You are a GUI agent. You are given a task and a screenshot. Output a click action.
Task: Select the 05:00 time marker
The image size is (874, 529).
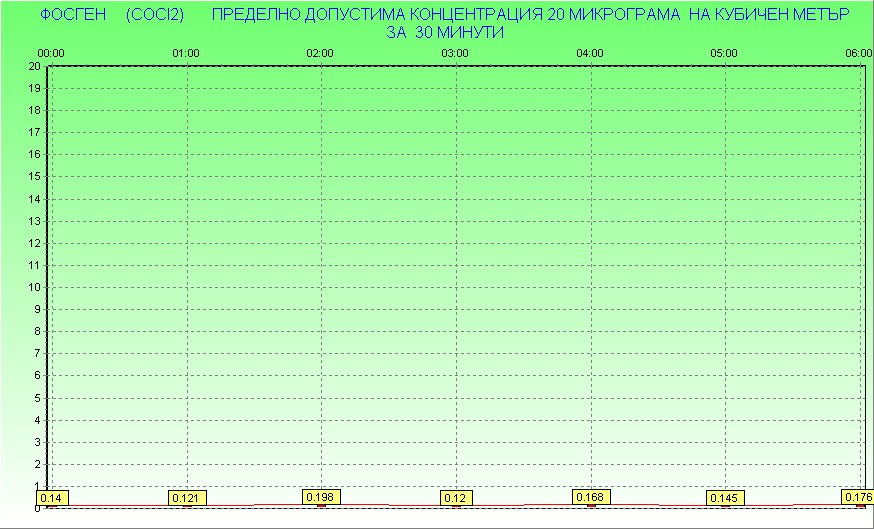coord(724,53)
